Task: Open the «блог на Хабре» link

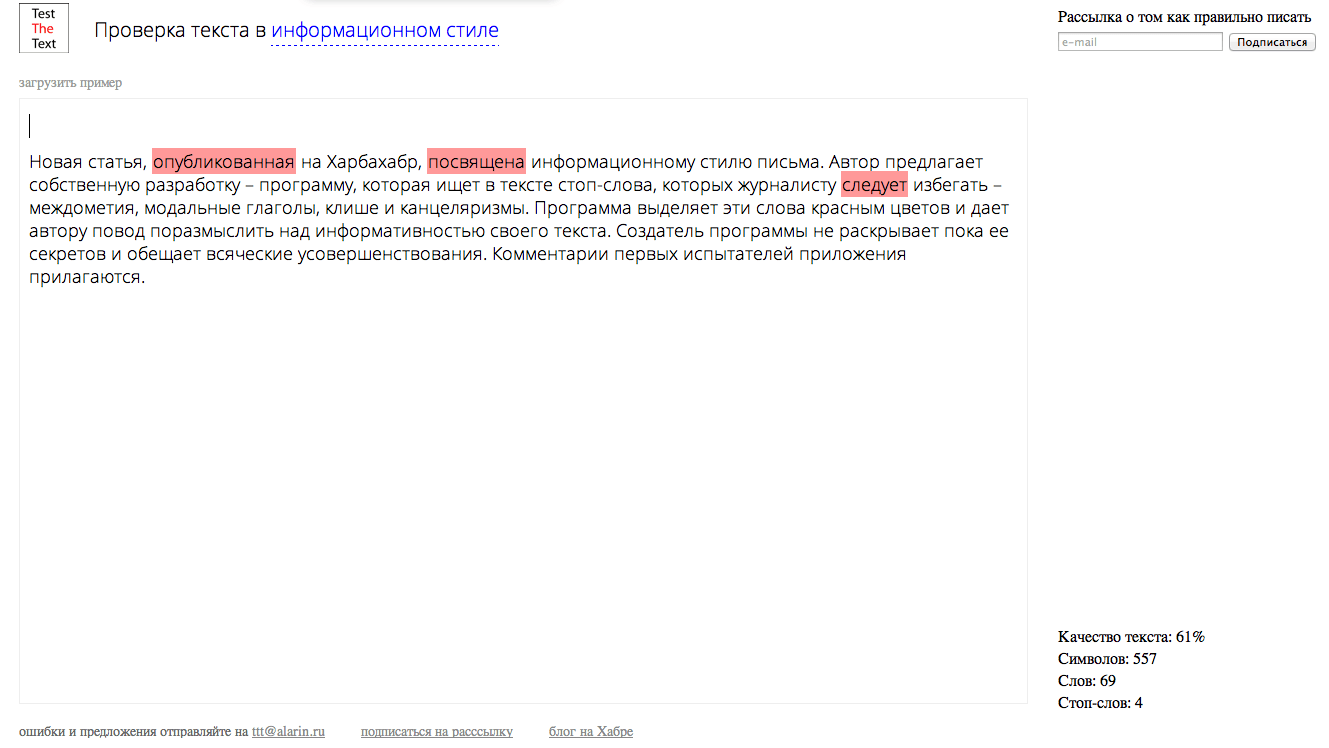Action: pyautogui.click(x=590, y=732)
